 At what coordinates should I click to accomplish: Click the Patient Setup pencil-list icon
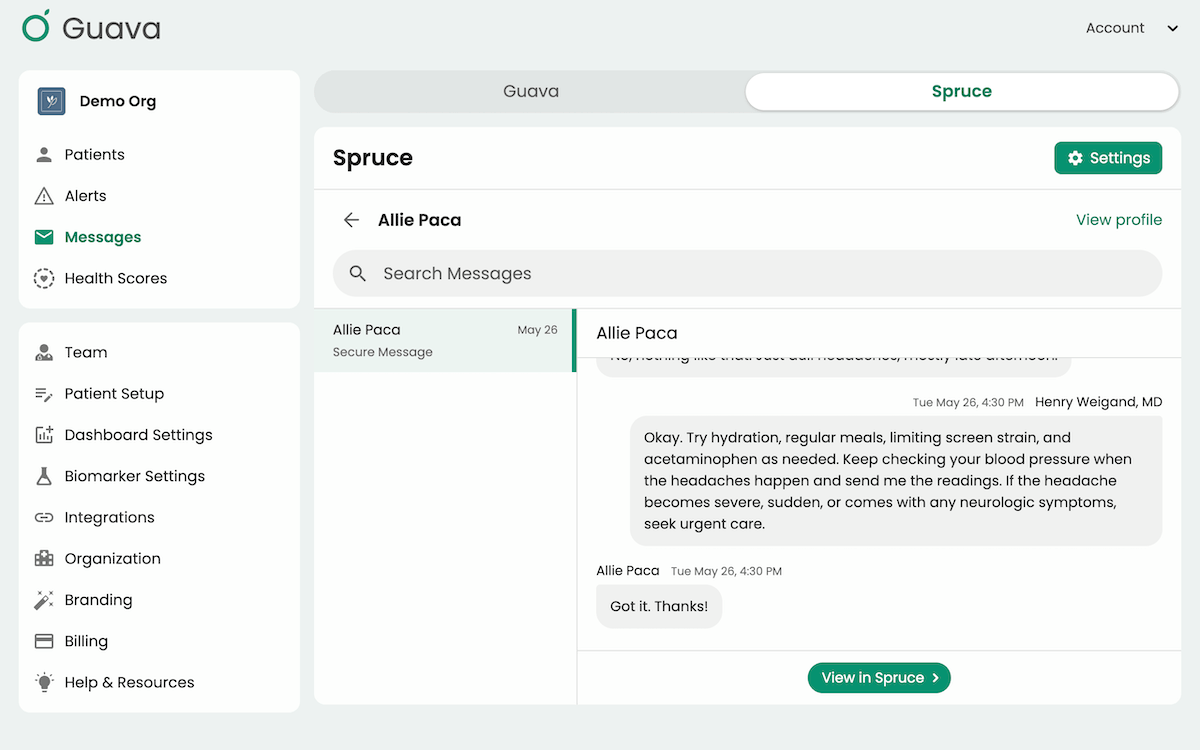click(x=44, y=394)
